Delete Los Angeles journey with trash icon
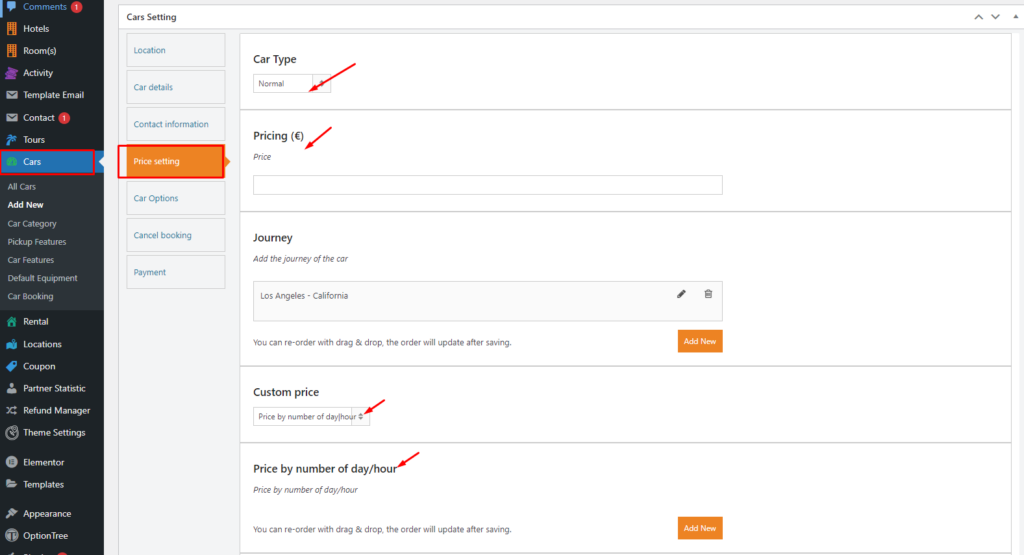The image size is (1024, 555). [x=708, y=294]
